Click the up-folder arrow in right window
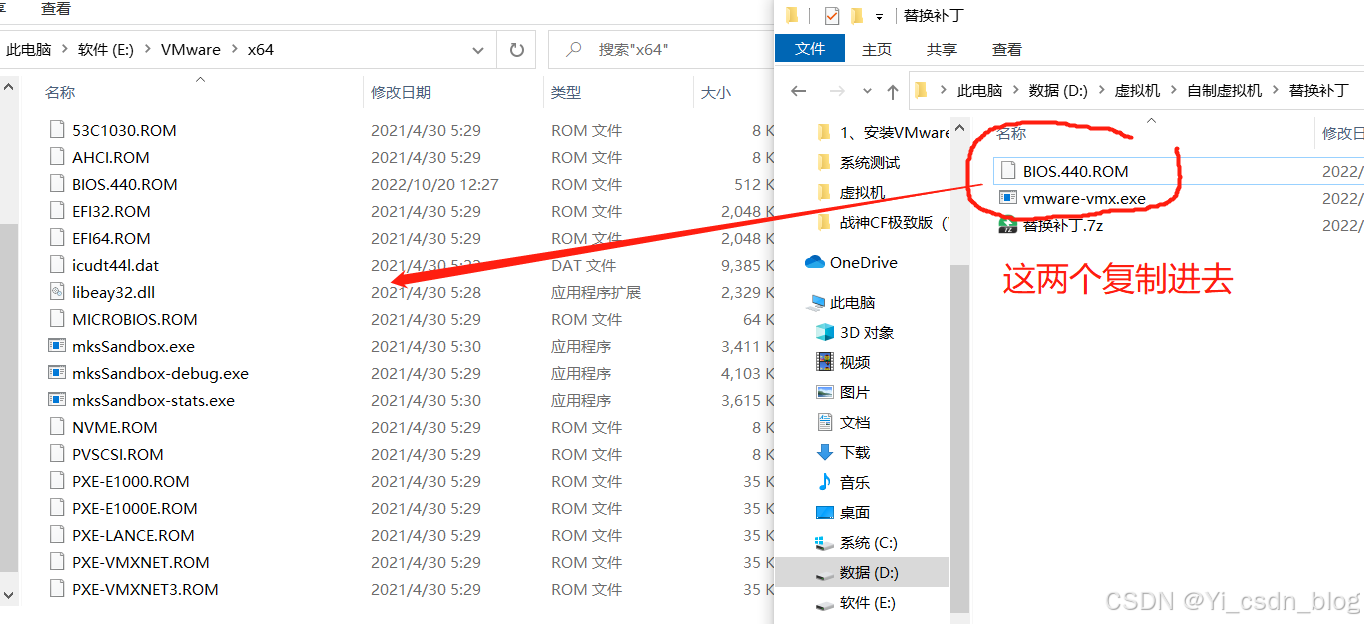1364x624 pixels. pos(893,91)
